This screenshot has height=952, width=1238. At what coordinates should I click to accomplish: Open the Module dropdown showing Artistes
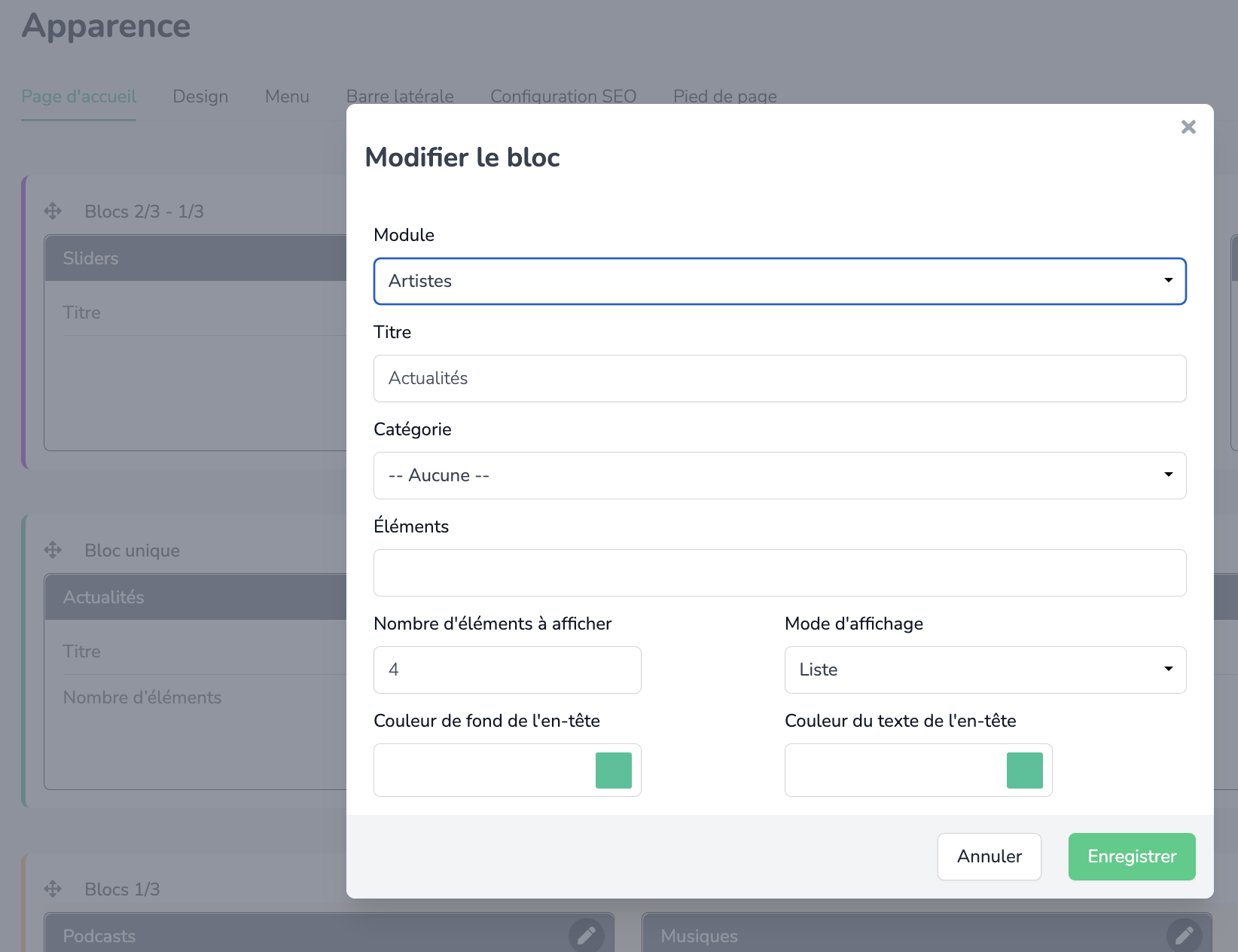779,281
